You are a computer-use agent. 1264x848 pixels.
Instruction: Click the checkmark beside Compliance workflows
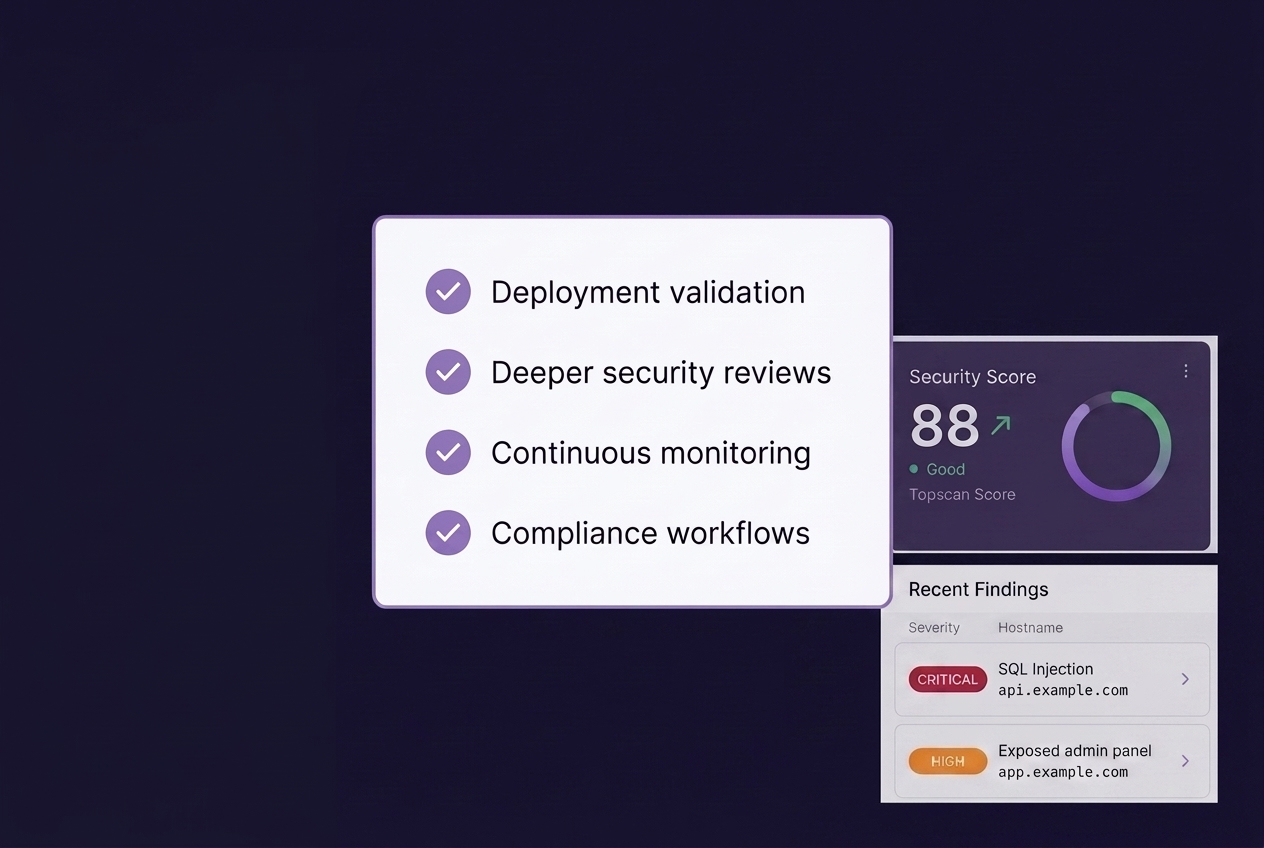pyautogui.click(x=448, y=533)
